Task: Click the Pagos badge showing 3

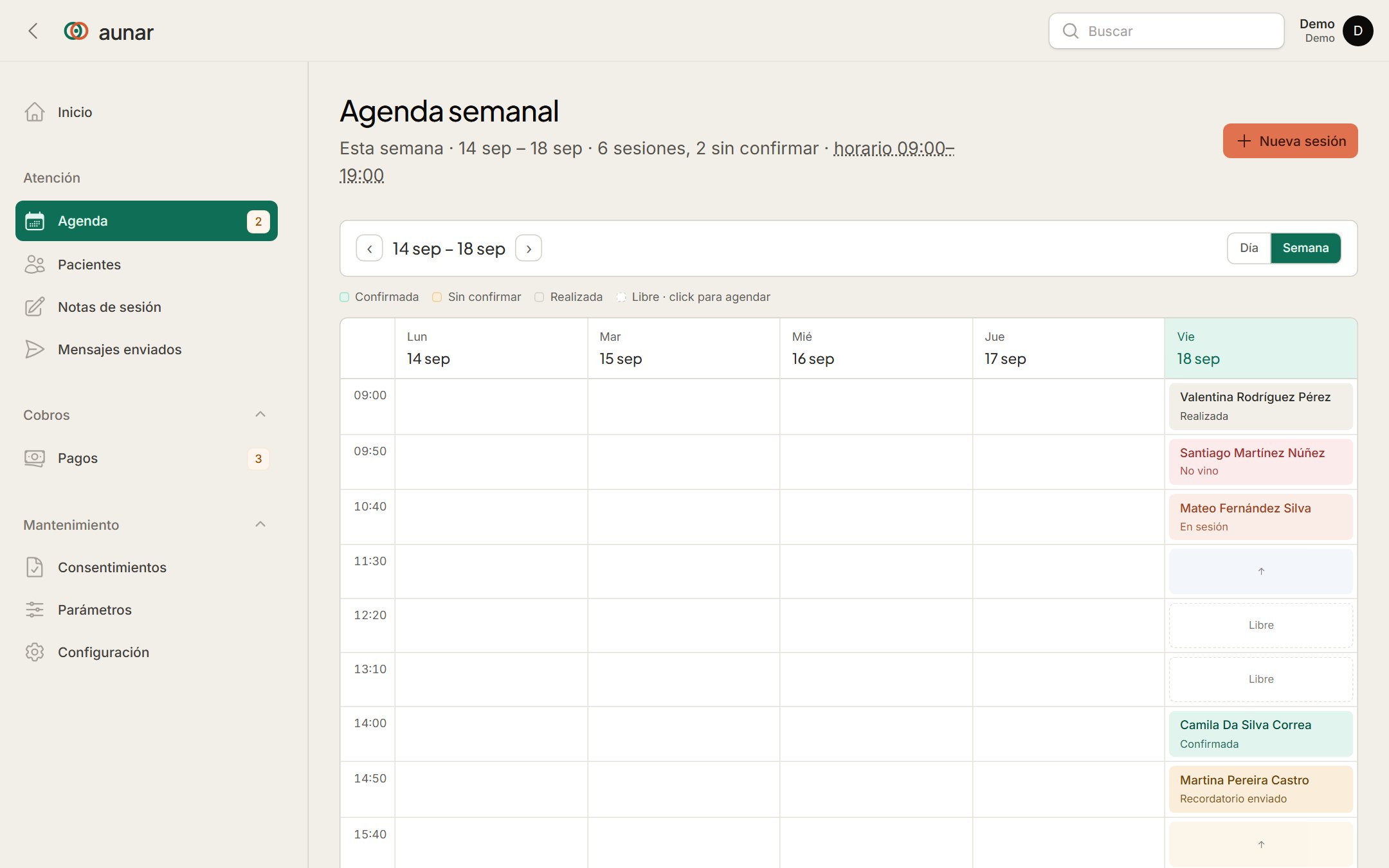Action: 259,458
